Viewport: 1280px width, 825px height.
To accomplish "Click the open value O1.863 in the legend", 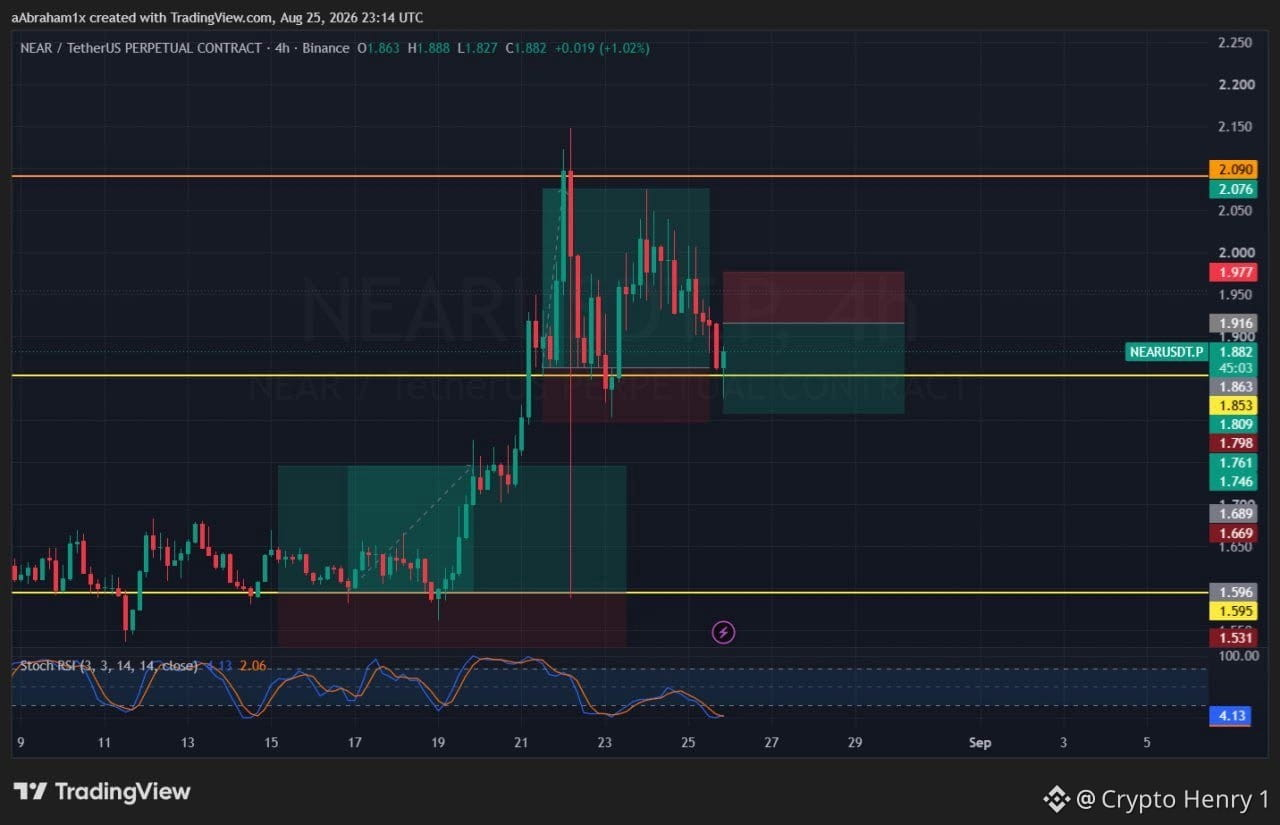I will pos(378,48).
